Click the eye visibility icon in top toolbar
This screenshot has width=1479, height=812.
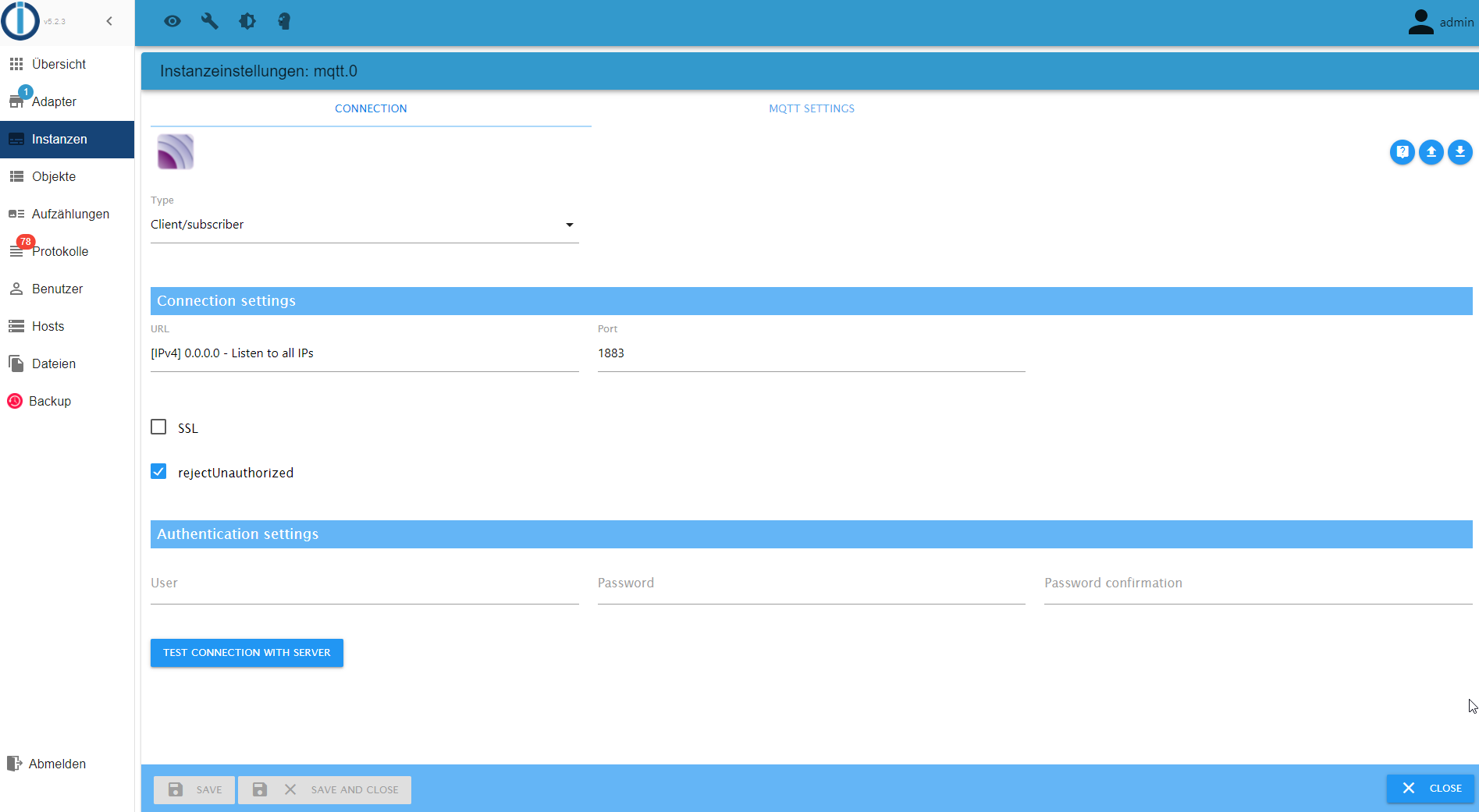172,21
